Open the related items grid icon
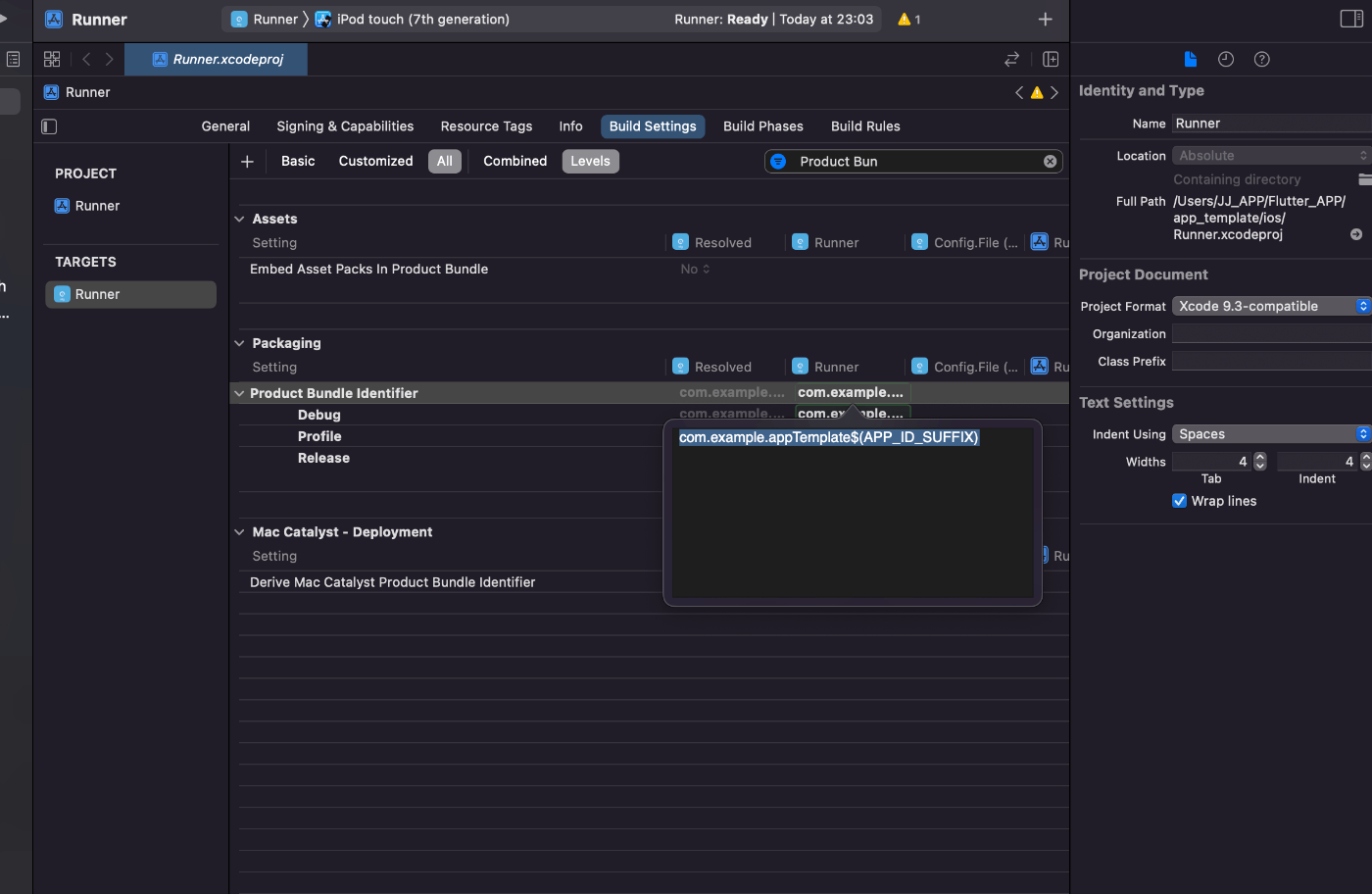Screen dimensions: 1372x894 [52, 59]
